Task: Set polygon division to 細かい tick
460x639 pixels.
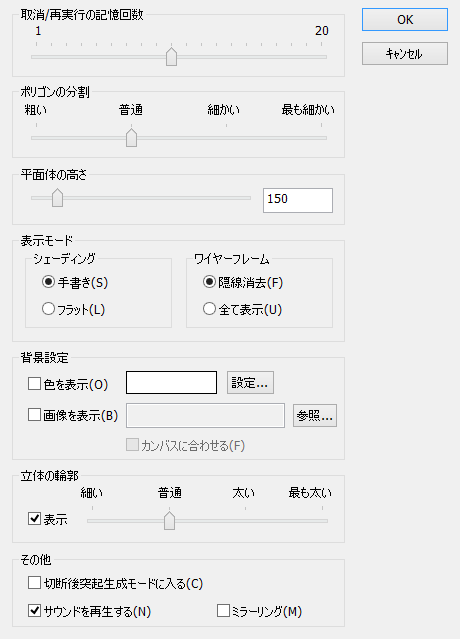Action: [227, 138]
